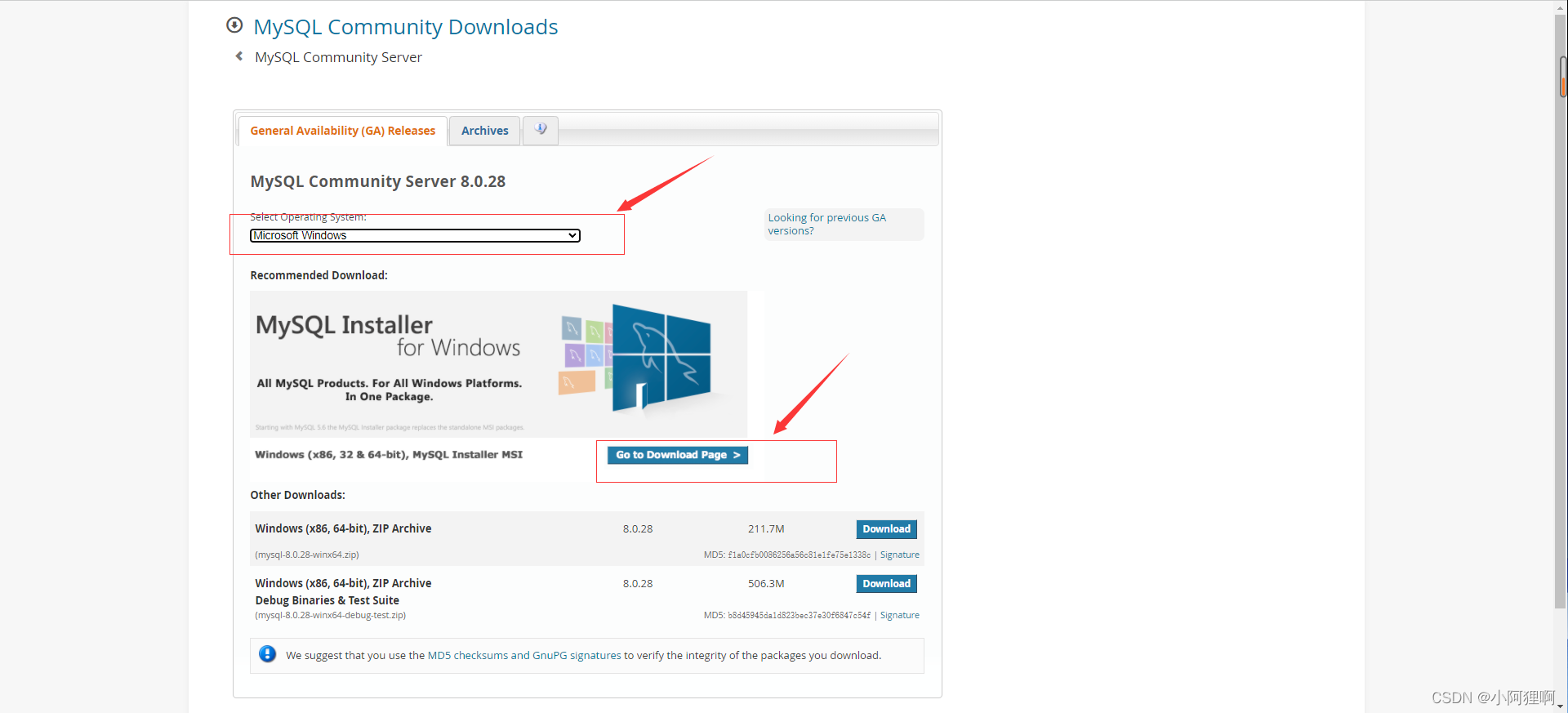Download the 506.3M Debug Binaries ZIP Archive
Screen dimensions: 1568x713
pos(886,584)
